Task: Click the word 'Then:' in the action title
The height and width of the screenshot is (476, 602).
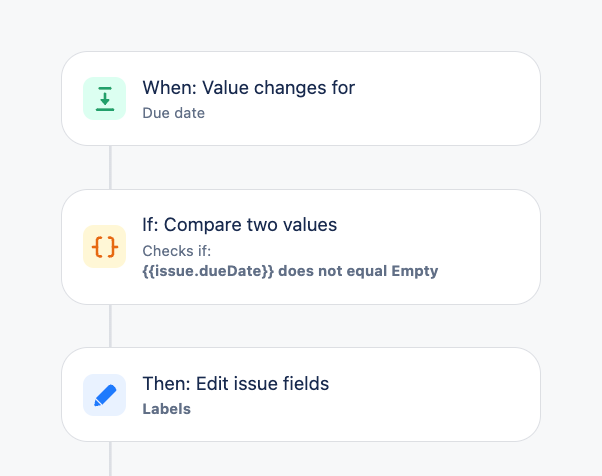Action: coord(167,383)
